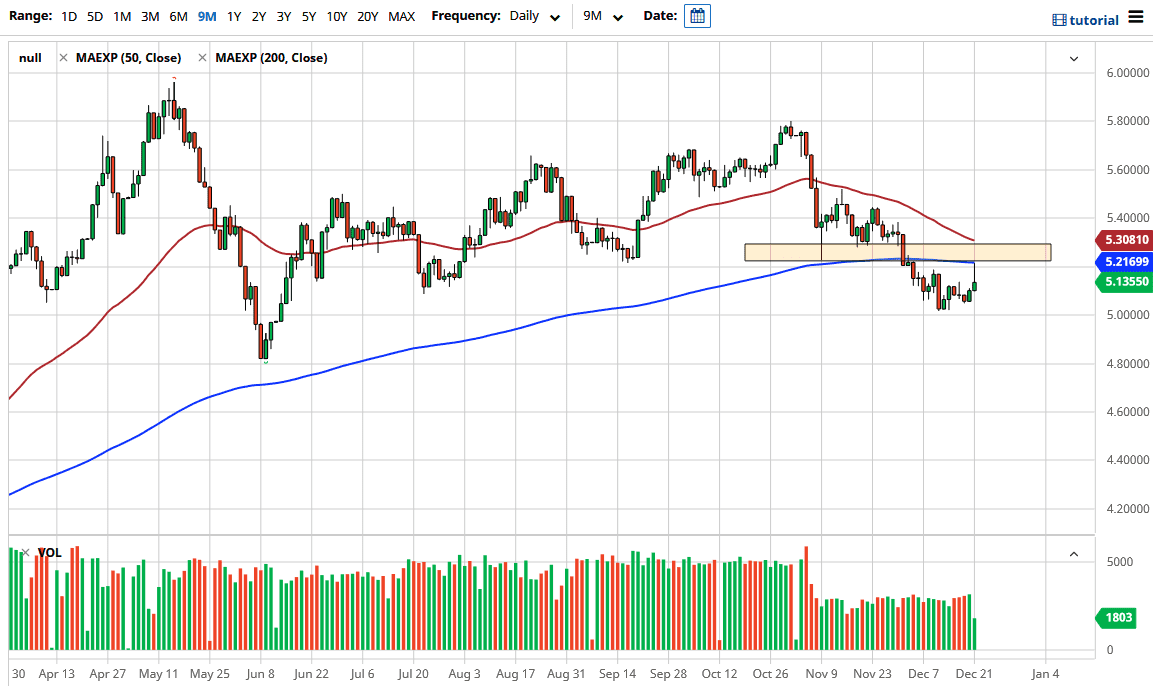Switch range to MAX
The width and height of the screenshot is (1153, 690).
402,16
